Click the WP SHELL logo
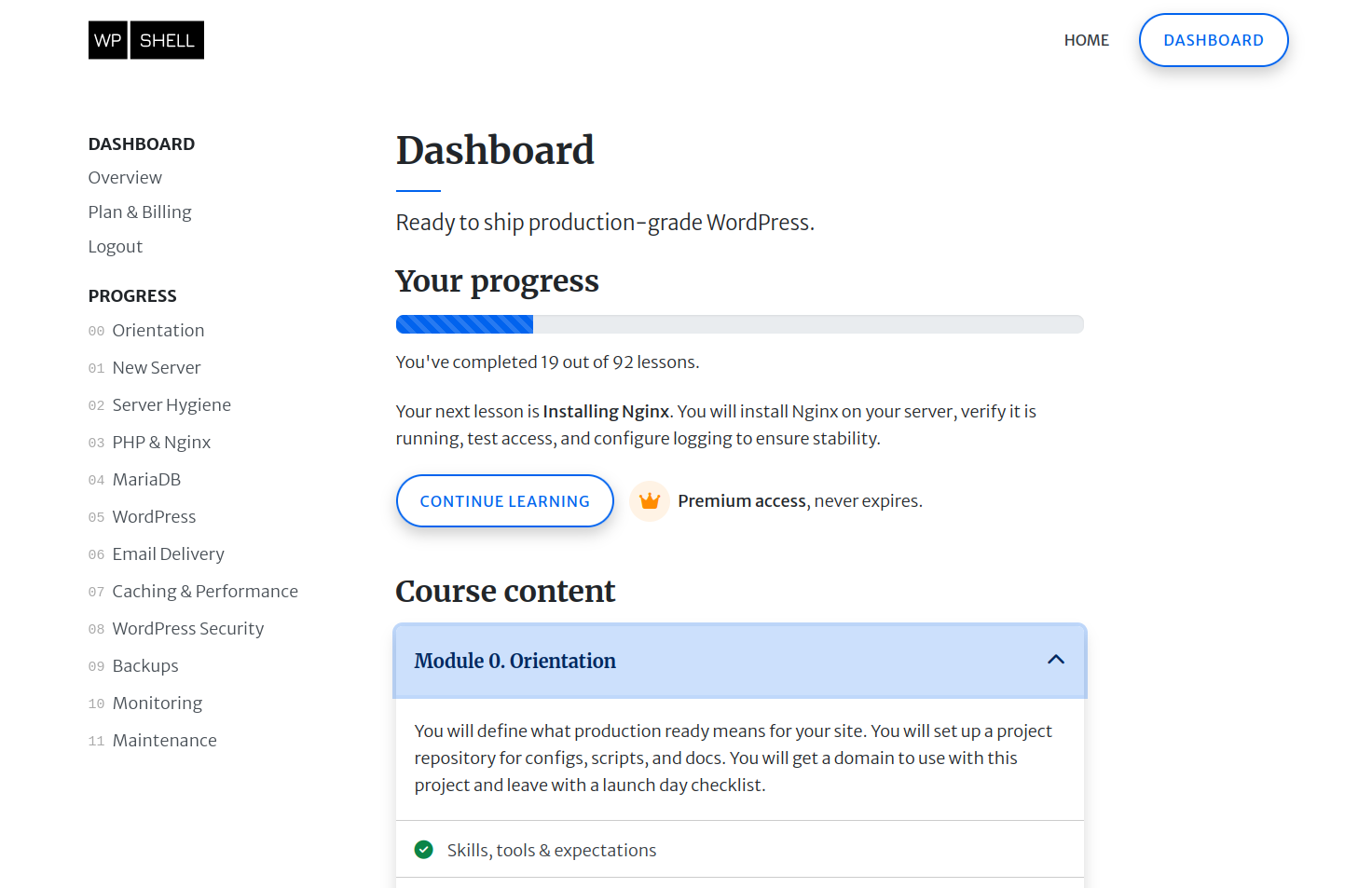The height and width of the screenshot is (888, 1372). 145,39
